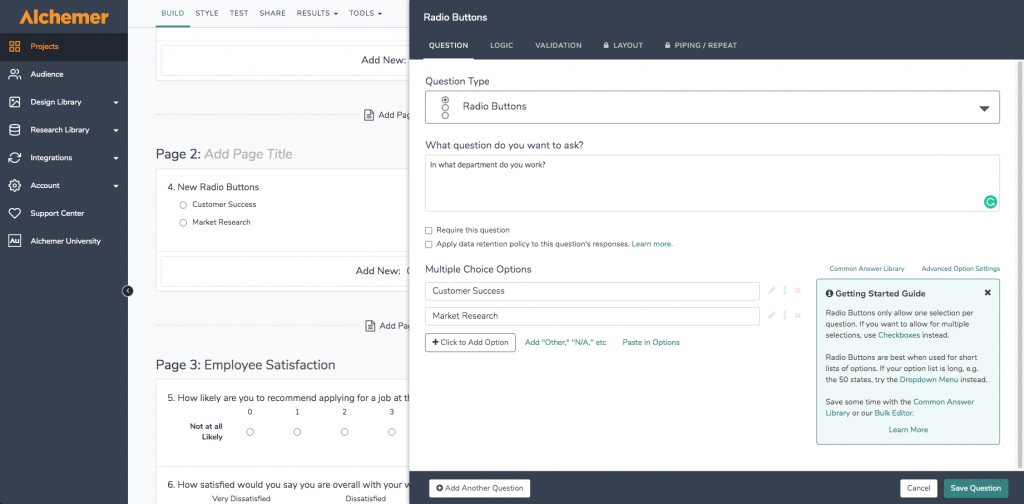This screenshot has height=504, width=1024.
Task: Open the Common Answer Library link above options
Action: click(867, 269)
